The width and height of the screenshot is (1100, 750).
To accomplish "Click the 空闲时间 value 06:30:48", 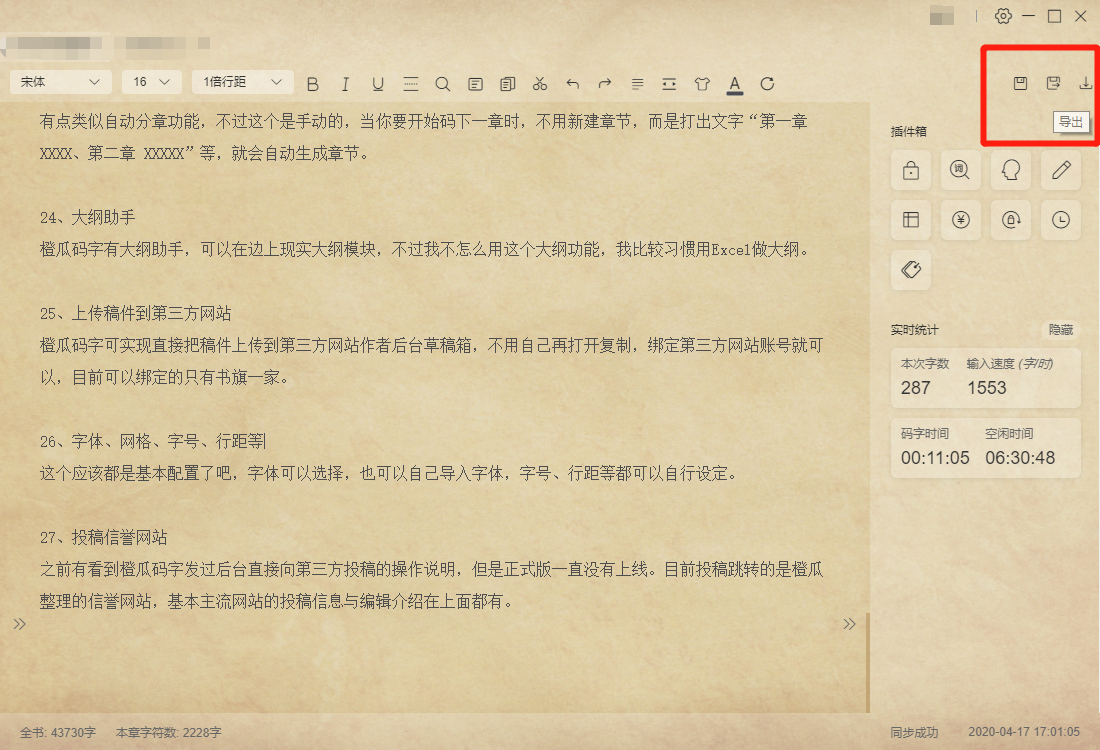I will pyautogui.click(x=1020, y=458).
